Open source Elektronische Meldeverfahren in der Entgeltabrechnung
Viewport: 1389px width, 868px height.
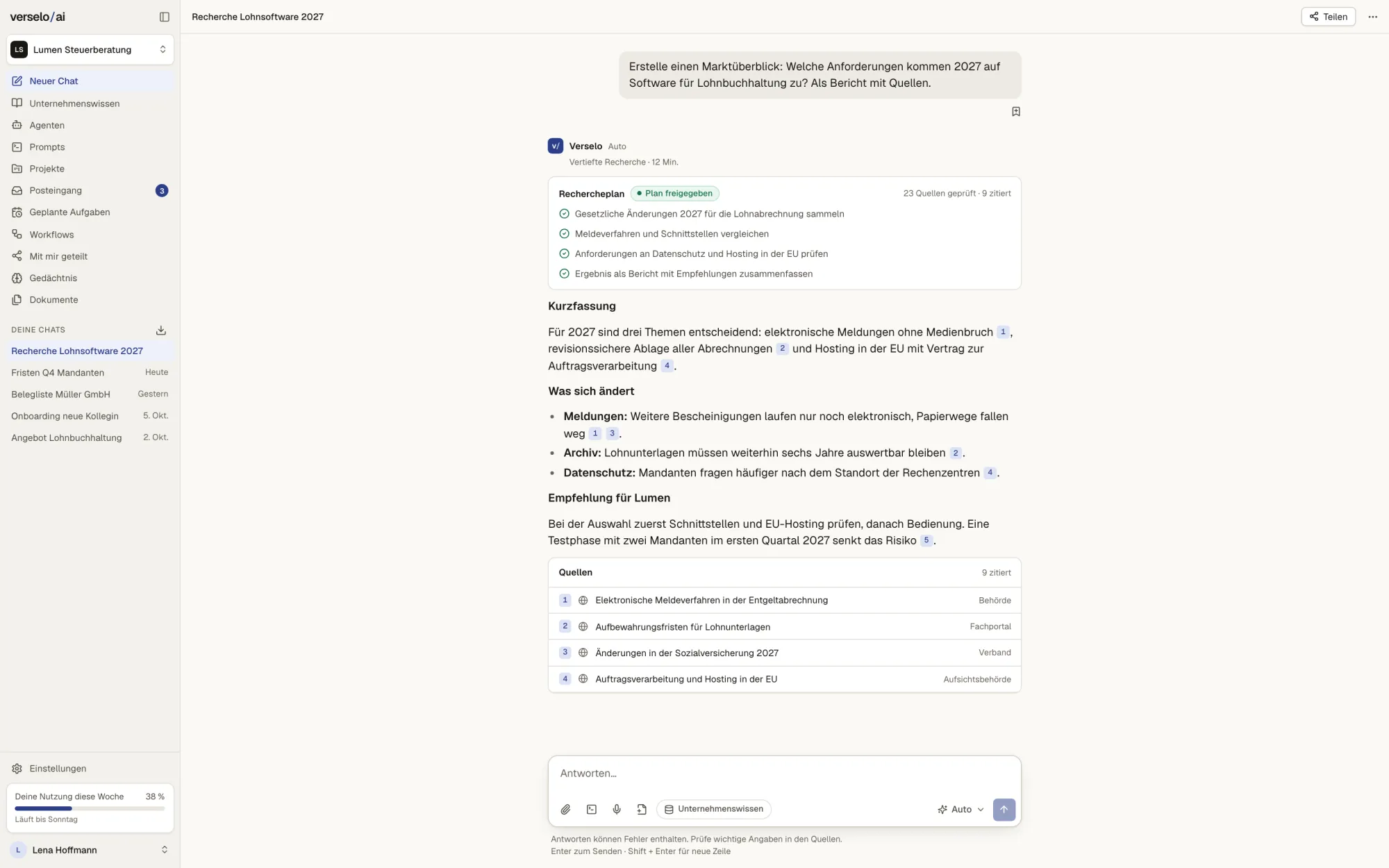coord(785,600)
